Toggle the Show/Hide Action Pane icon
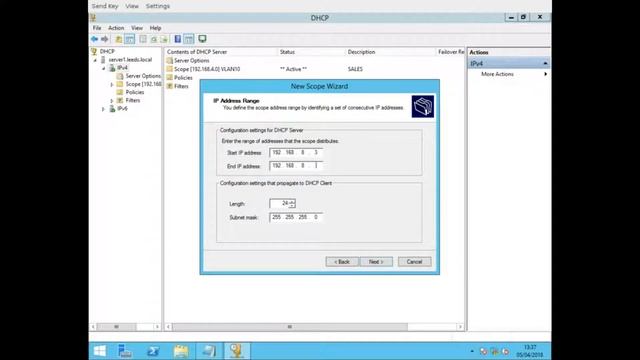The height and width of the screenshot is (360, 640). 189,39
